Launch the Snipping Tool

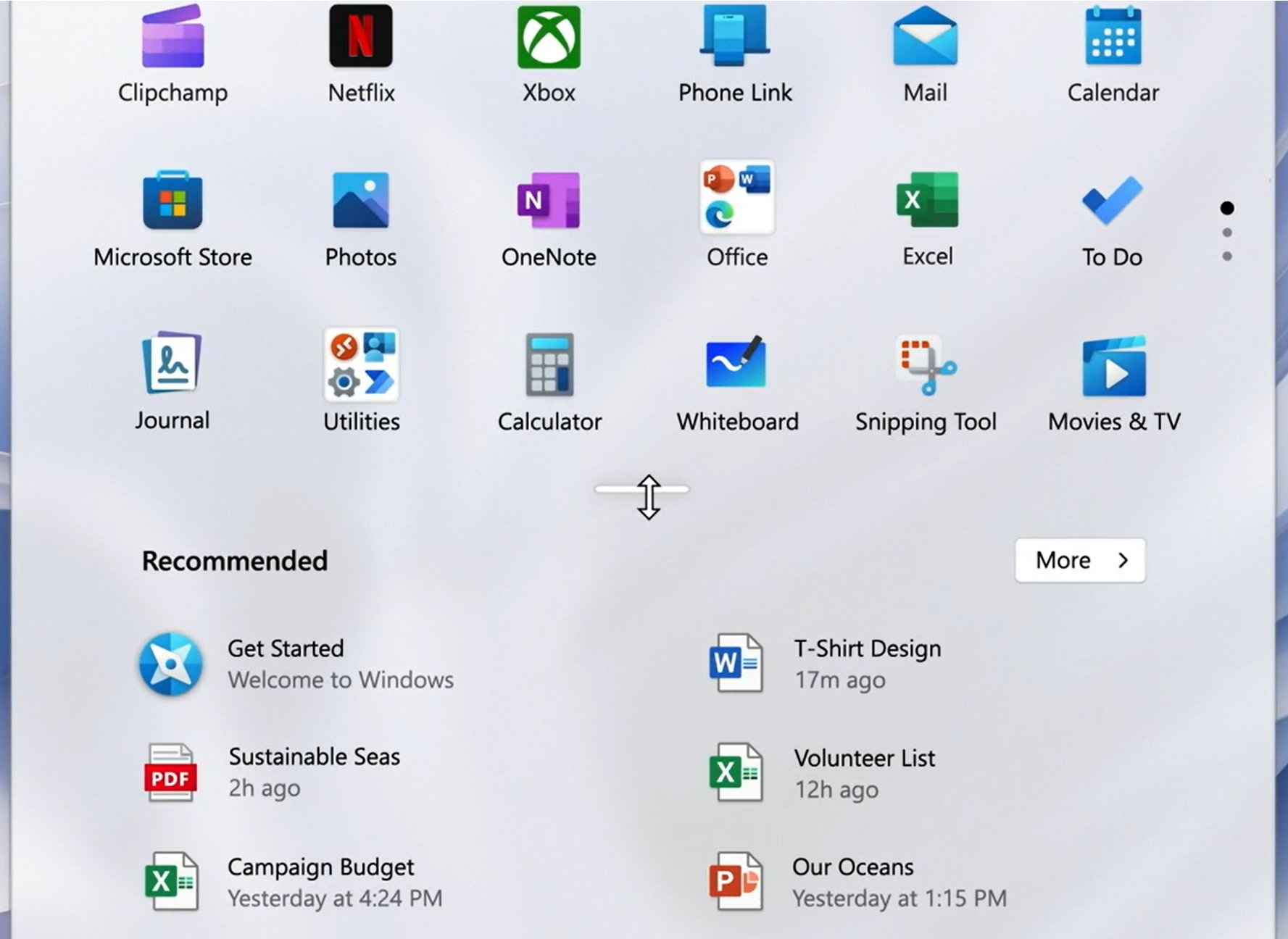pos(926,384)
